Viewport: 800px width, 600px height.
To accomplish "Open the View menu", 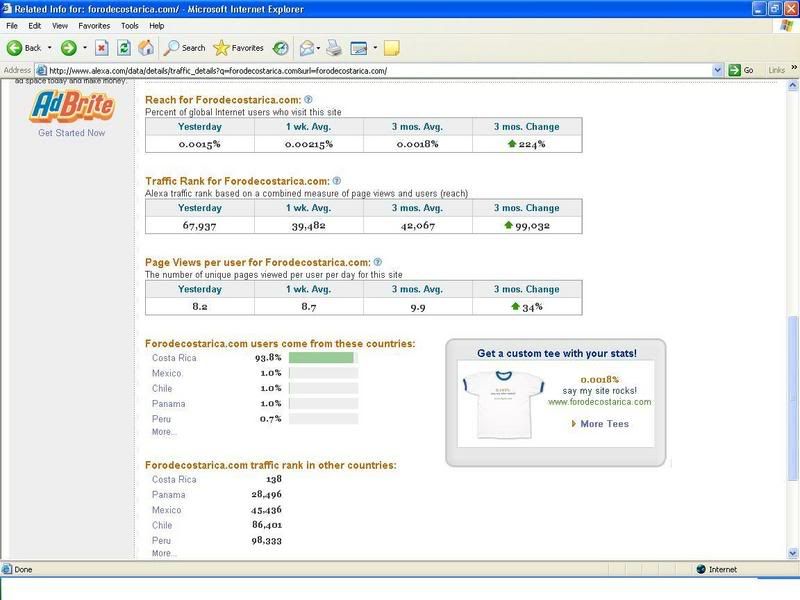I will 60,26.
